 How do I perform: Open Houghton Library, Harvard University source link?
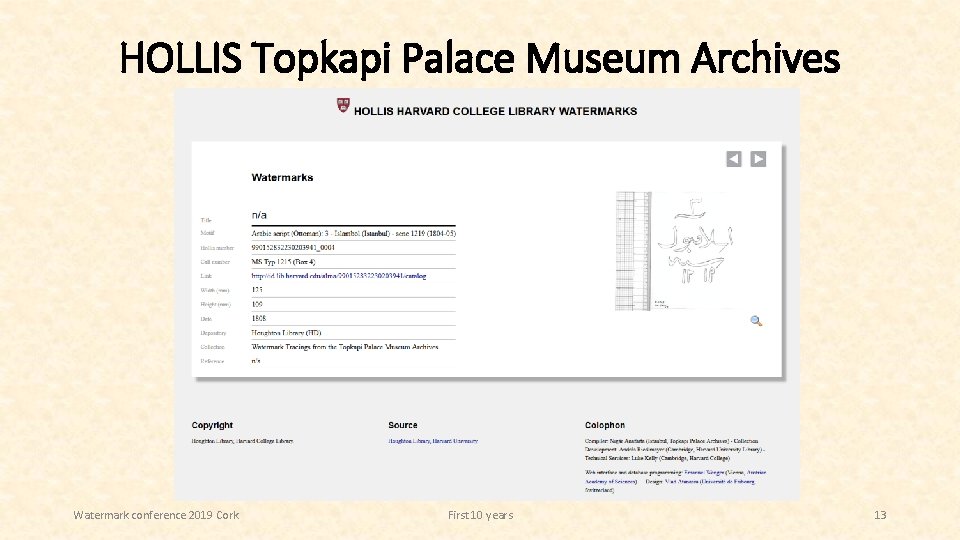click(x=433, y=441)
